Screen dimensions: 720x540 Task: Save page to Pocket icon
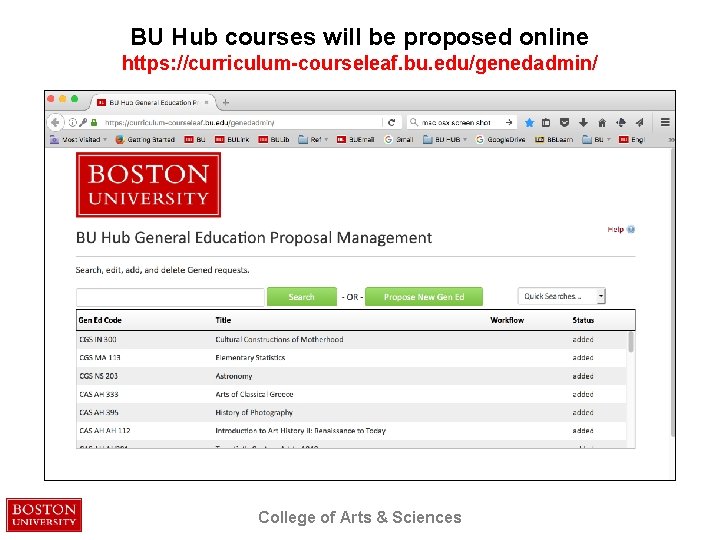click(x=564, y=123)
